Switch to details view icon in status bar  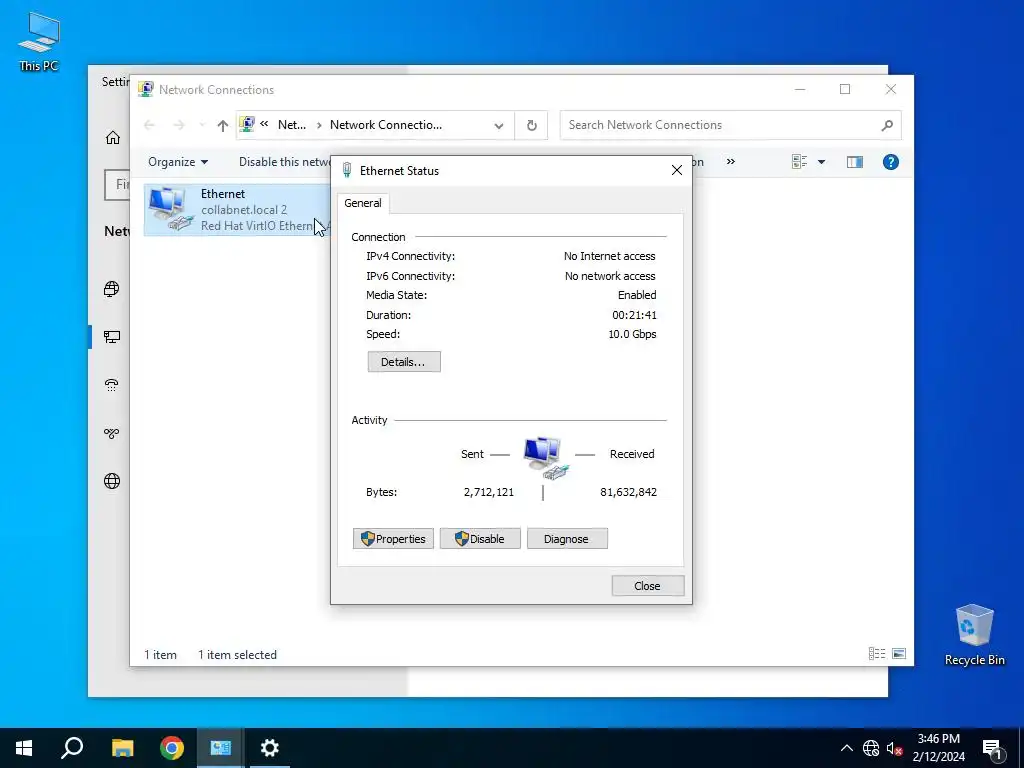point(876,654)
